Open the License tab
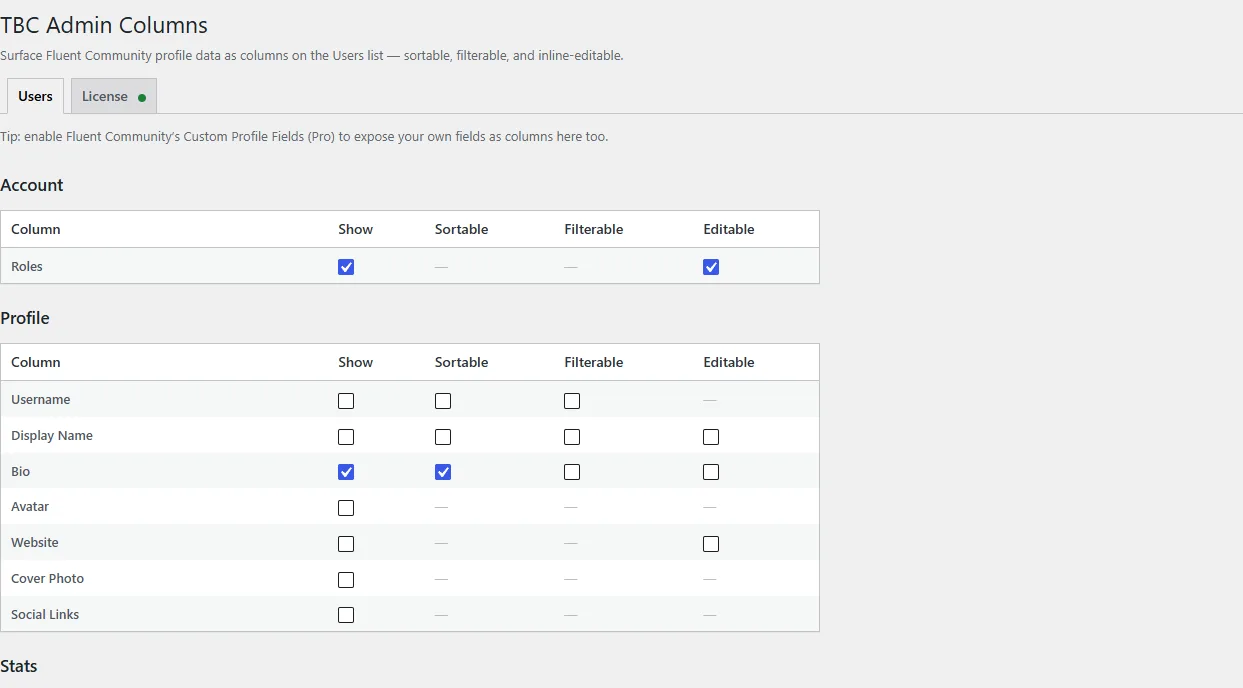 click(x=114, y=96)
